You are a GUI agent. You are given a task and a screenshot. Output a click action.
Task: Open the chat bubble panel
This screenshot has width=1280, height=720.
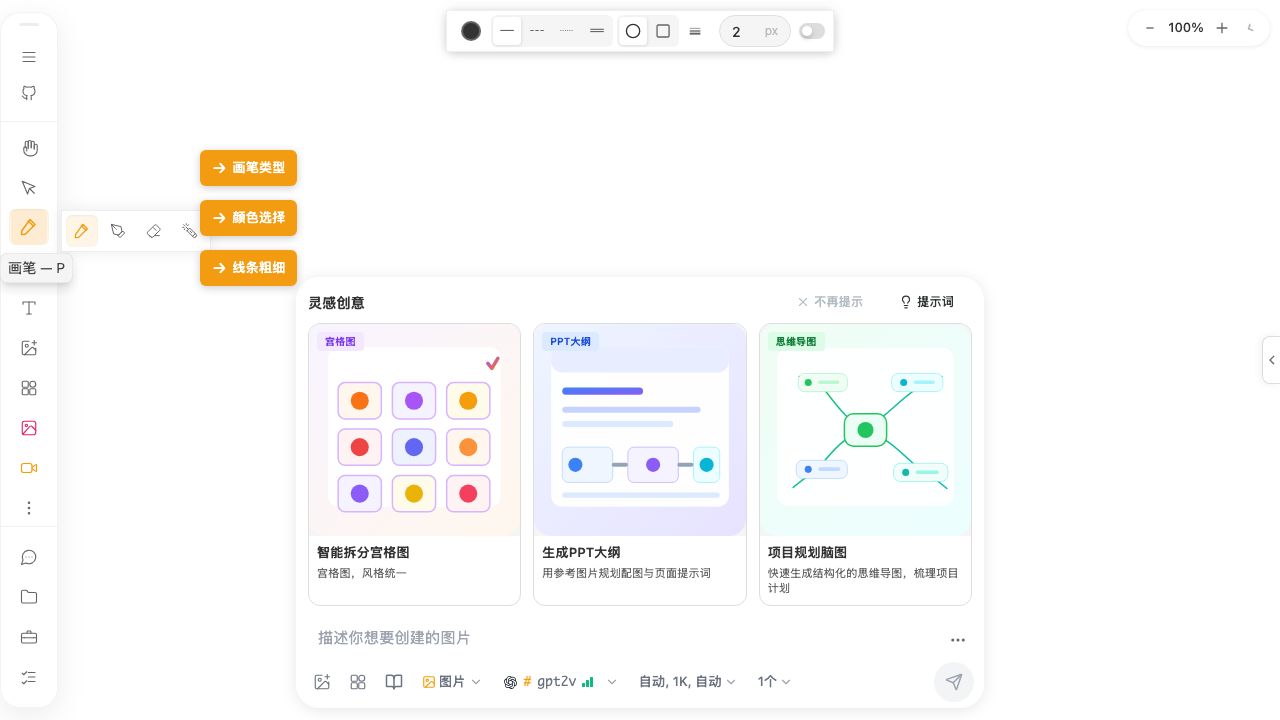tap(29, 557)
